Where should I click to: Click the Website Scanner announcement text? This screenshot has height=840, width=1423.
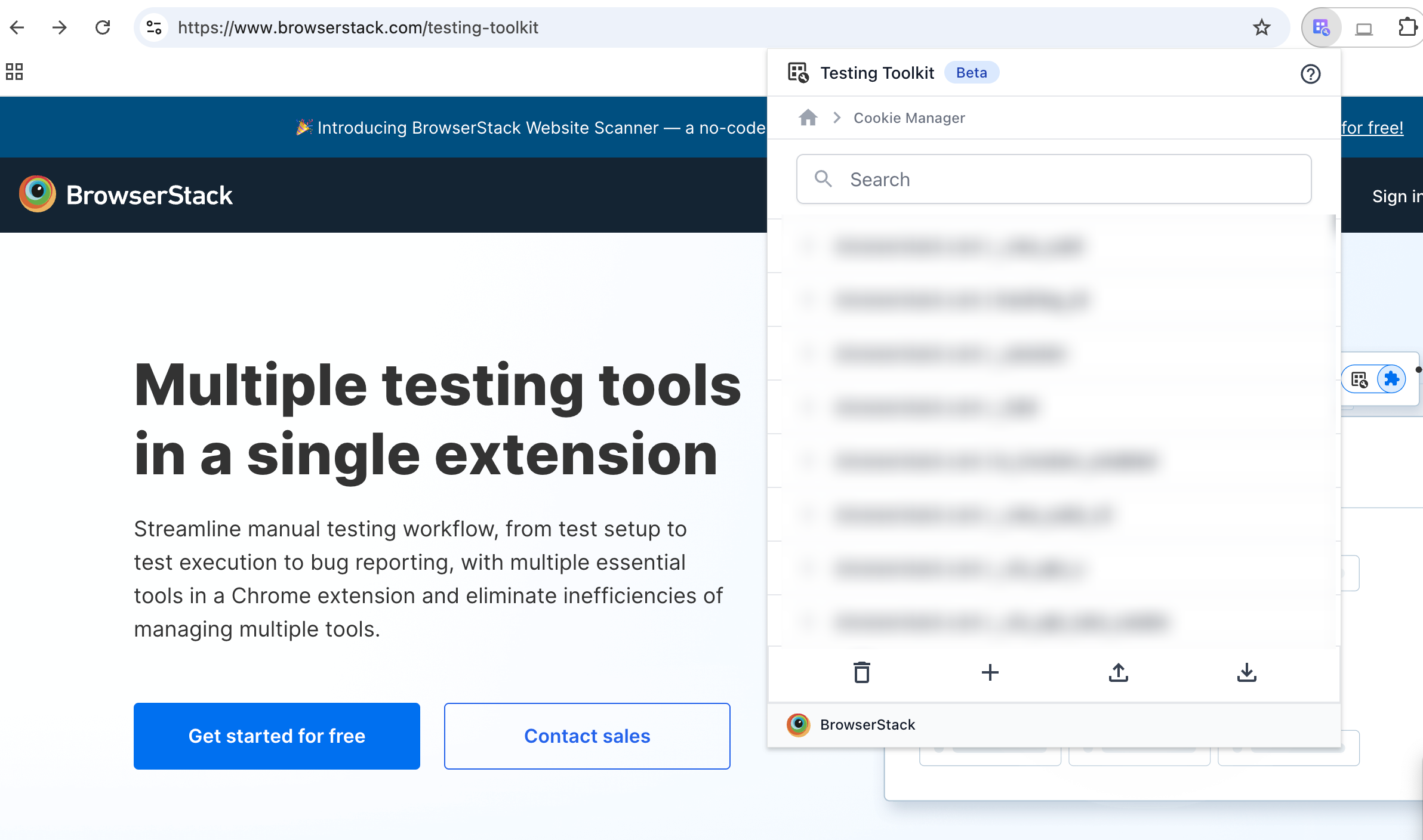point(531,128)
